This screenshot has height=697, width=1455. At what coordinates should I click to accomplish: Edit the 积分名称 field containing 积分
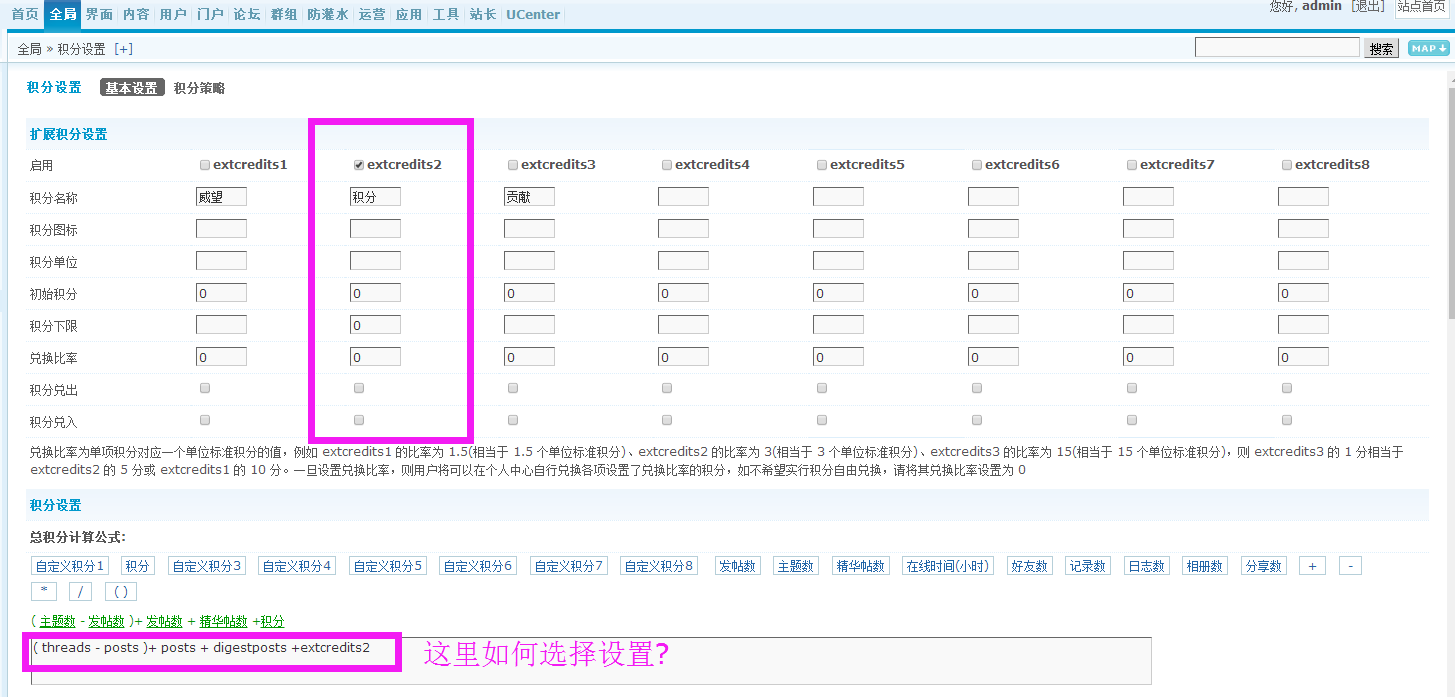375,197
